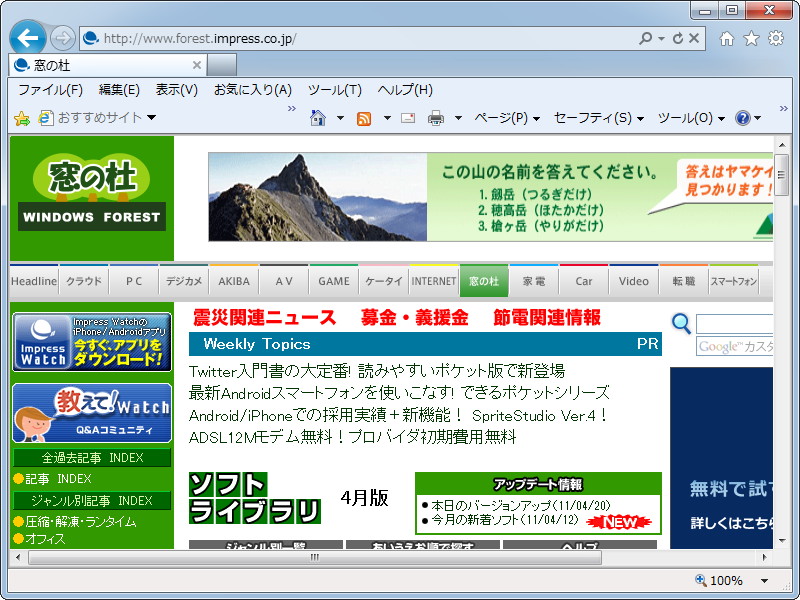Open the 表示(V) menu
Image resolution: width=800 pixels, height=600 pixels.
177,90
